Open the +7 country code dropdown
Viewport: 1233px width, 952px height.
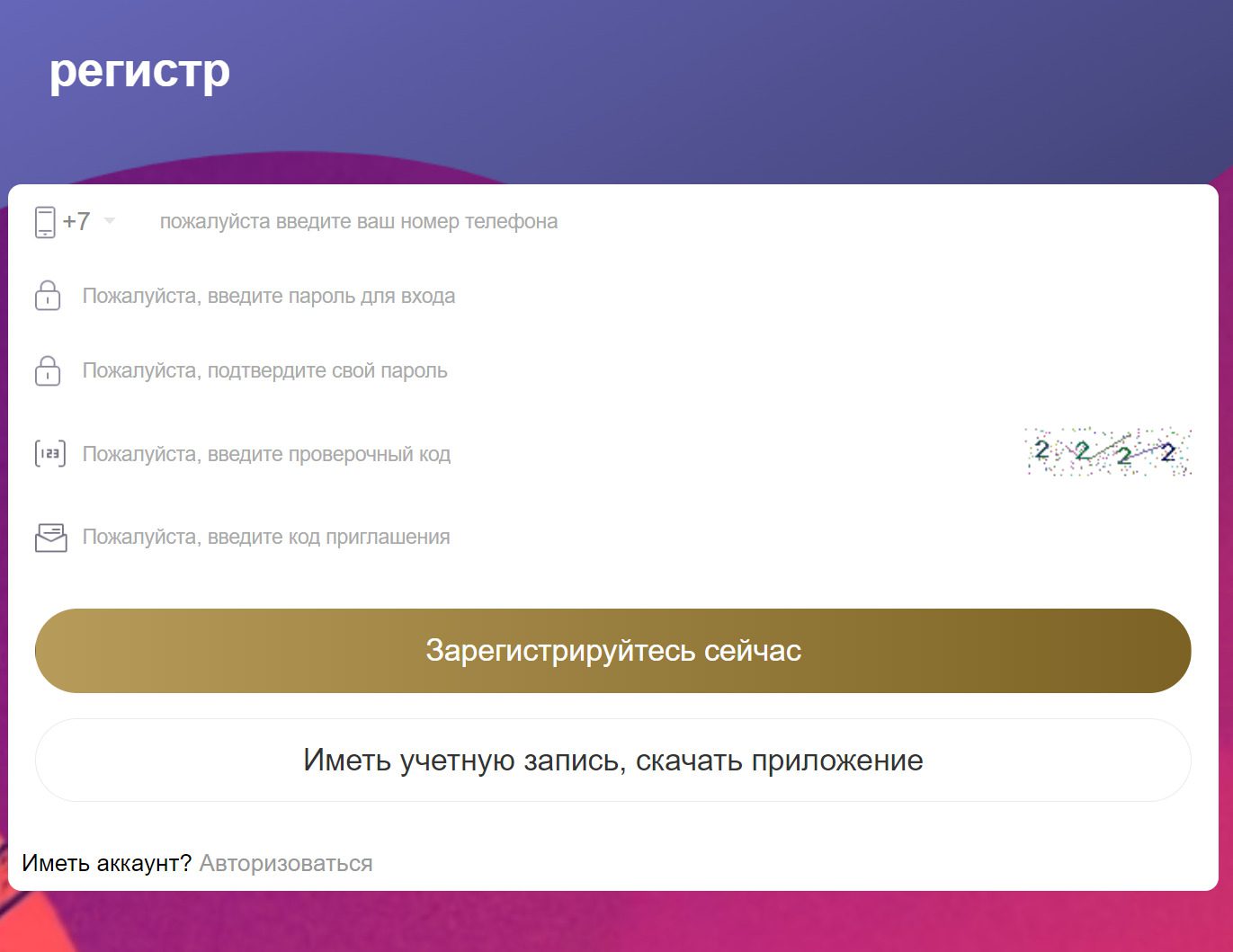click(x=89, y=221)
